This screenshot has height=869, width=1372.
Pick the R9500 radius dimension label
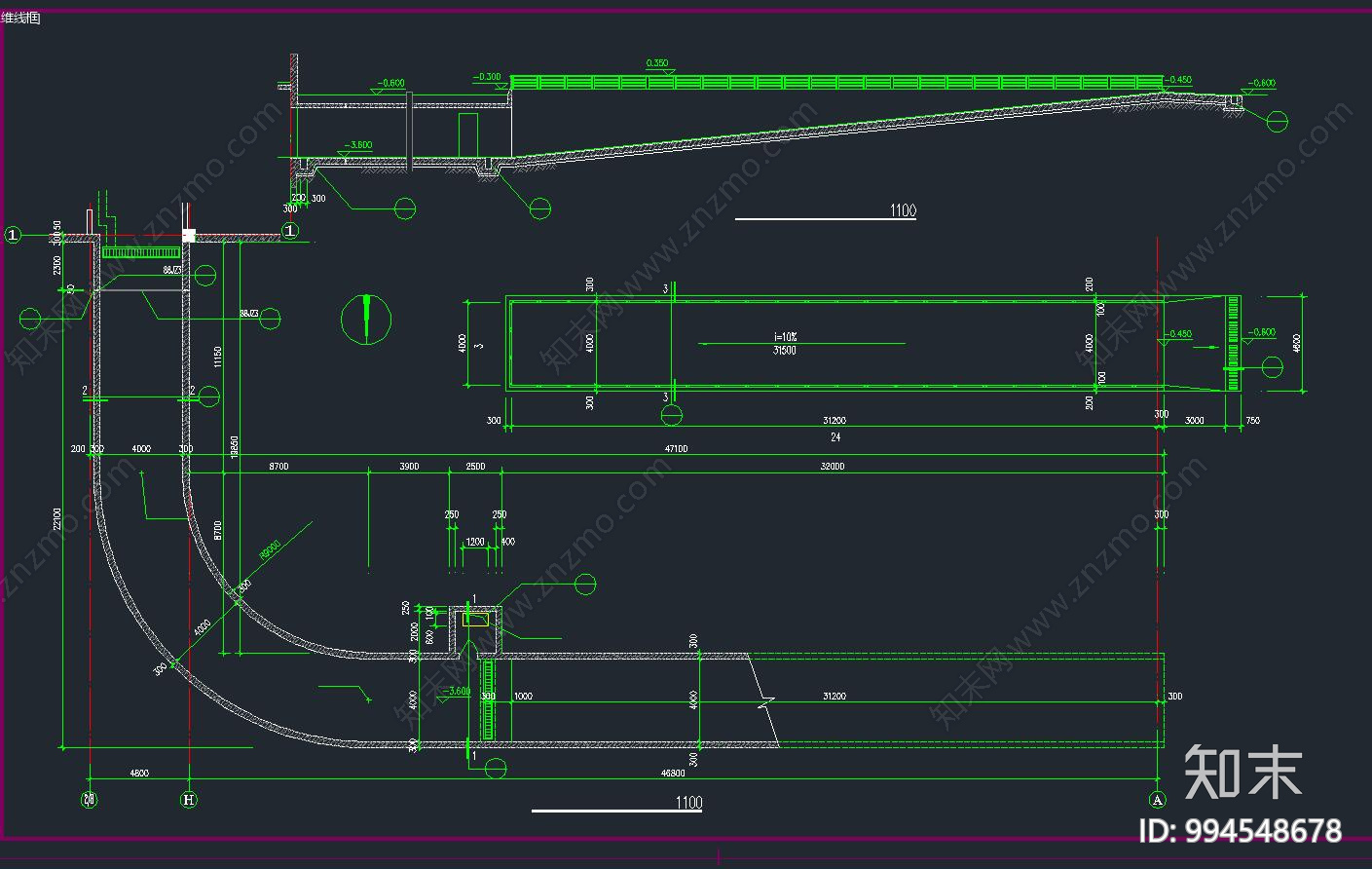click(x=270, y=551)
